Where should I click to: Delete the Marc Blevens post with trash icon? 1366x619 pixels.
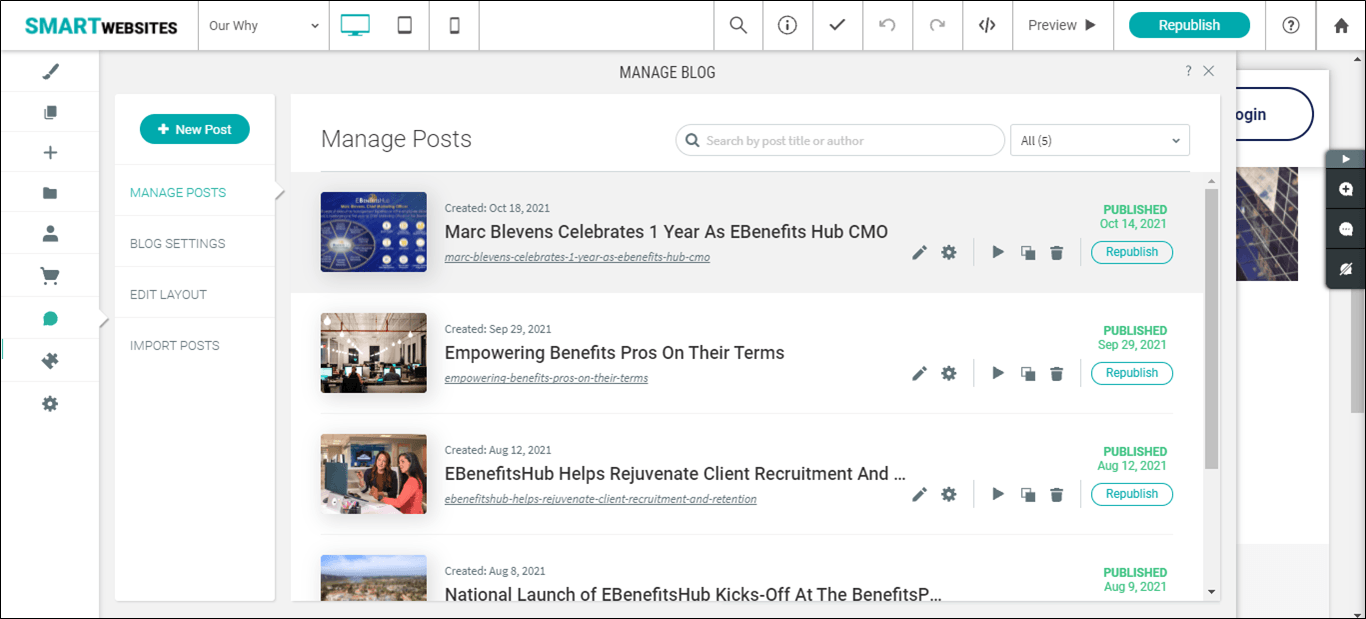point(1057,252)
